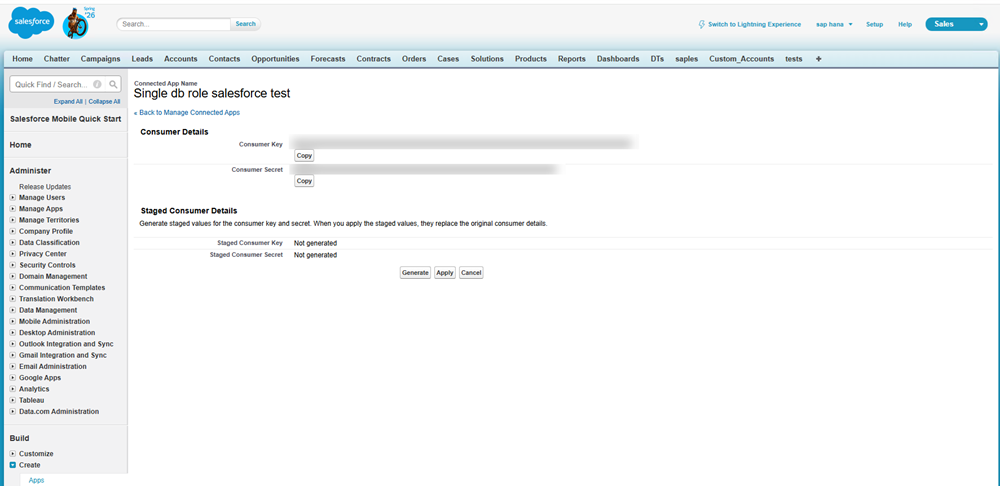Click the Cancel button
Screen dimensions: 1000x486
click(471, 272)
